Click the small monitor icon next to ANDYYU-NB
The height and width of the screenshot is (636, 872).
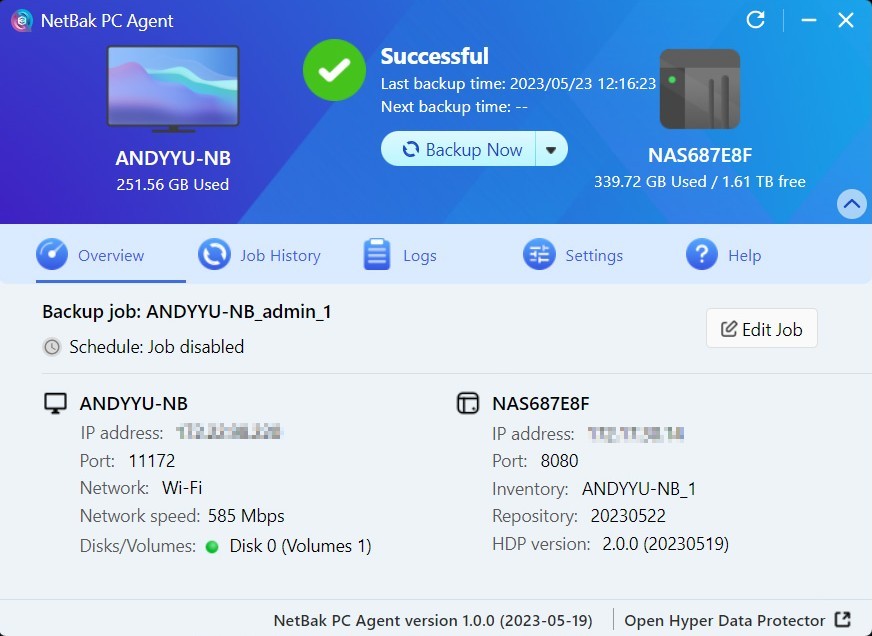[x=56, y=404]
